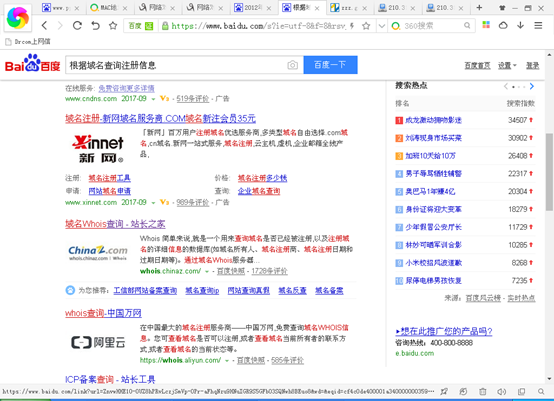Go to next hot-search page arrow
The height and width of the screenshot is (401, 554).
tap(532, 86)
